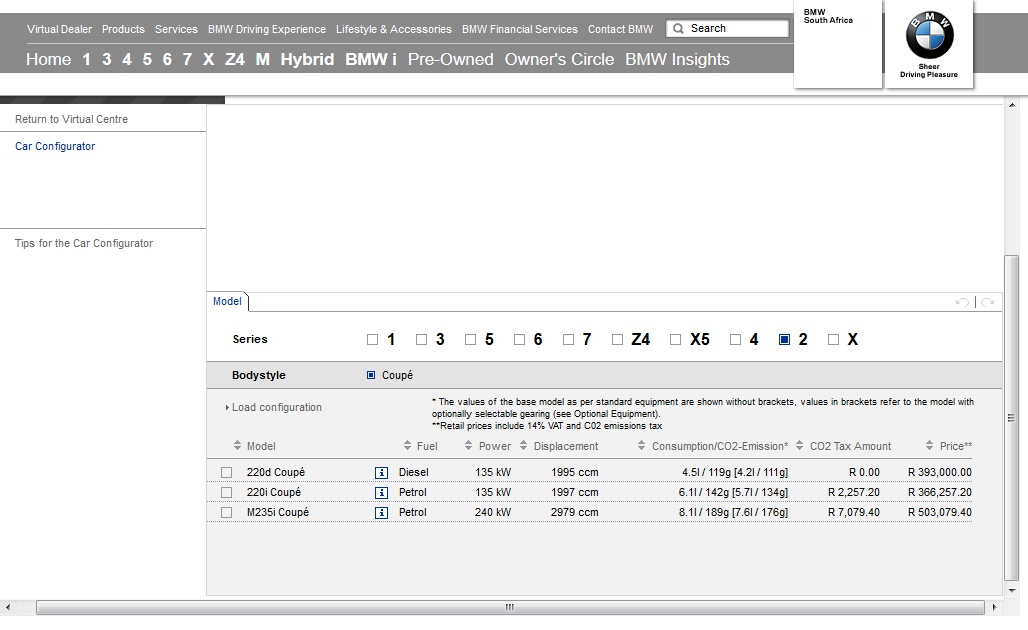Click the undo arrow in Model panel

[962, 302]
